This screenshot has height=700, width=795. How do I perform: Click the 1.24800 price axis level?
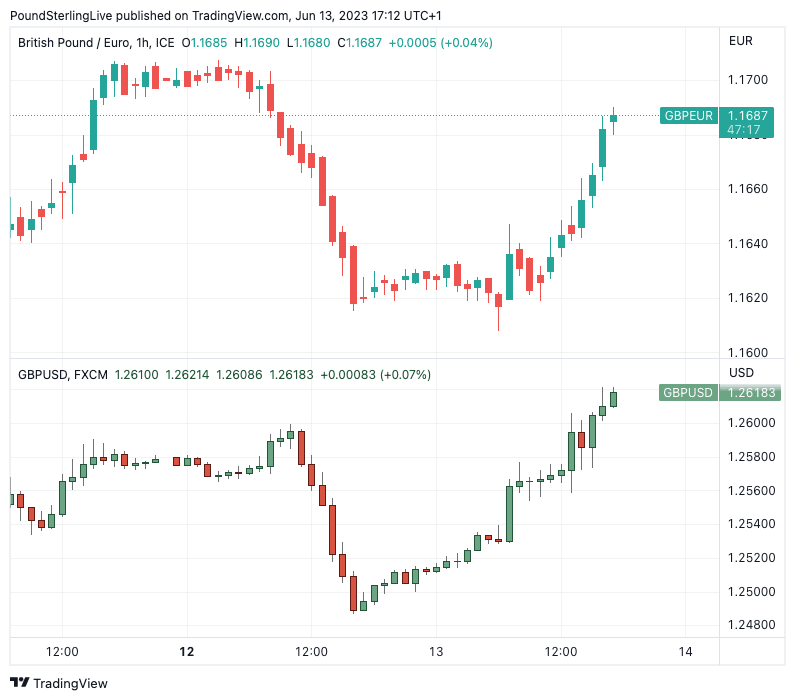pyautogui.click(x=750, y=625)
